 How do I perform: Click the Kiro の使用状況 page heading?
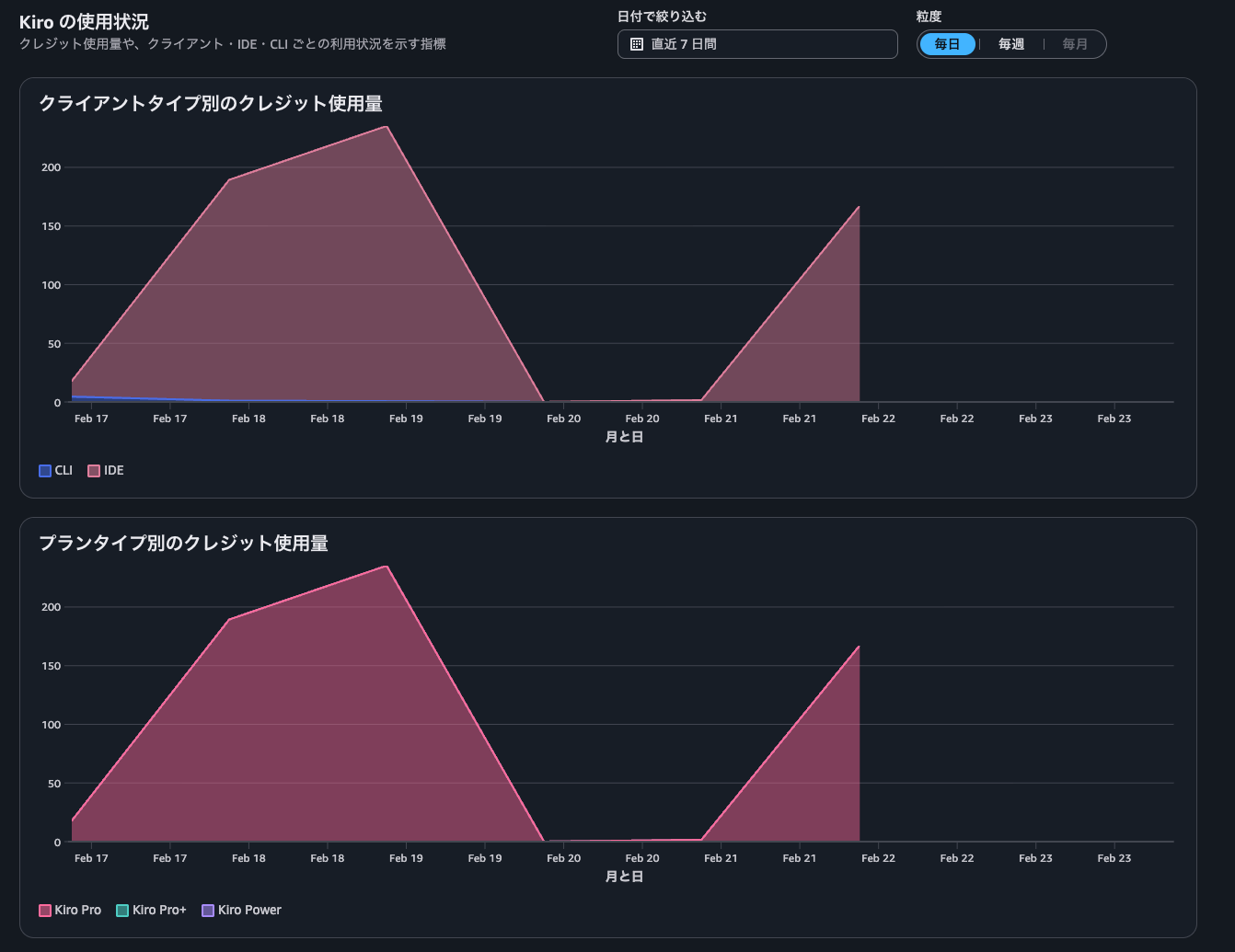[x=84, y=22]
